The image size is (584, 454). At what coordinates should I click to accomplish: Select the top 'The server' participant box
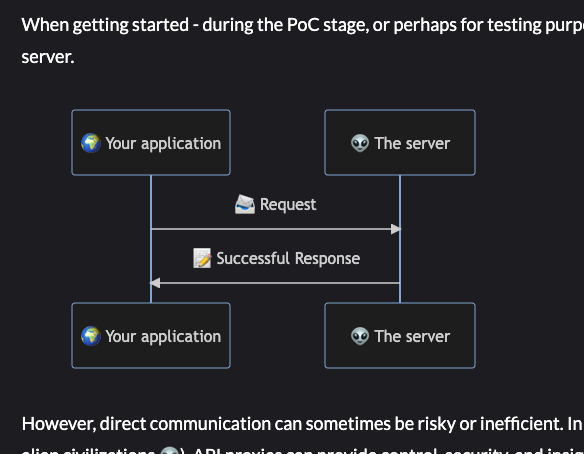[x=400, y=142]
